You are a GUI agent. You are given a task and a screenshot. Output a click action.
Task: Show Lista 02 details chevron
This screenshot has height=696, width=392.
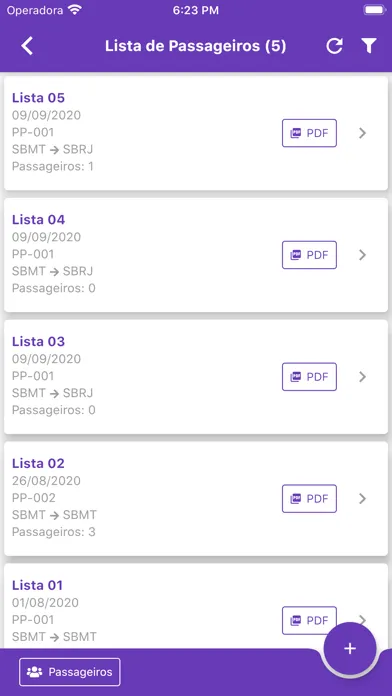pos(363,498)
